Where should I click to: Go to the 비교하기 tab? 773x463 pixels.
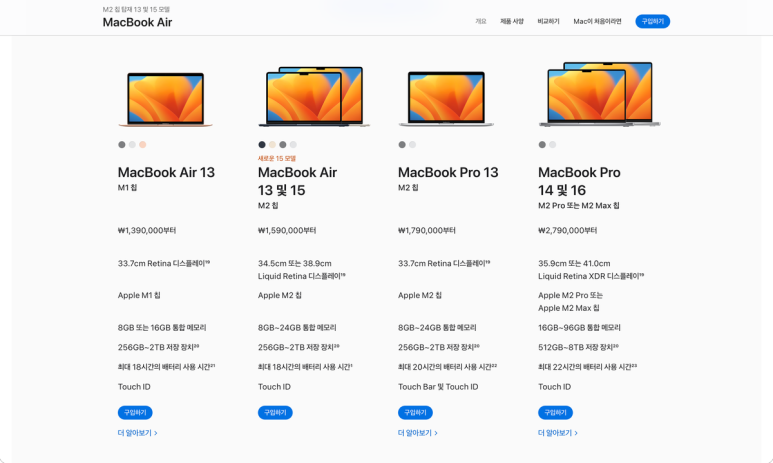pos(548,21)
